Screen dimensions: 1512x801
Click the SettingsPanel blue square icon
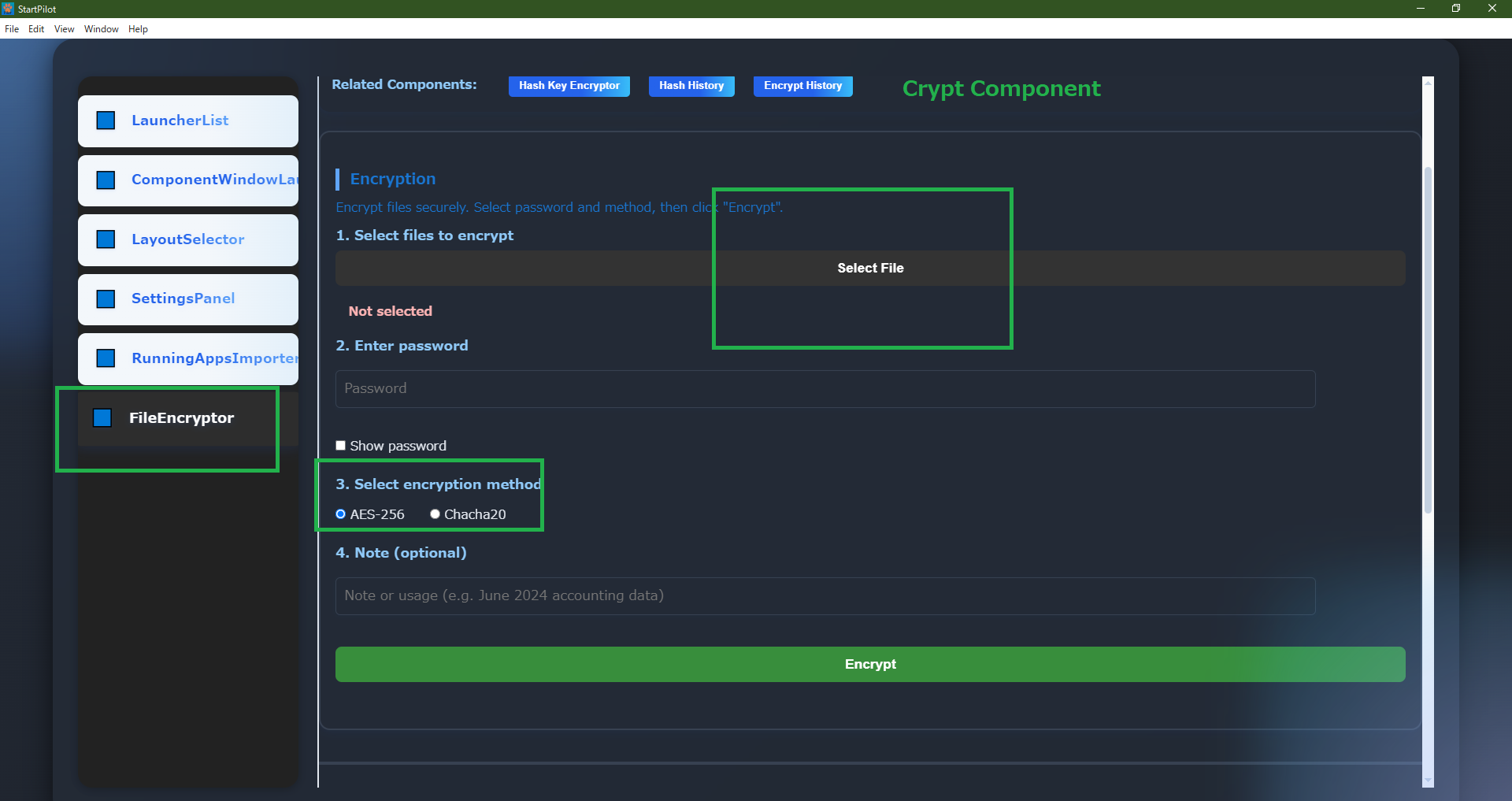click(106, 299)
